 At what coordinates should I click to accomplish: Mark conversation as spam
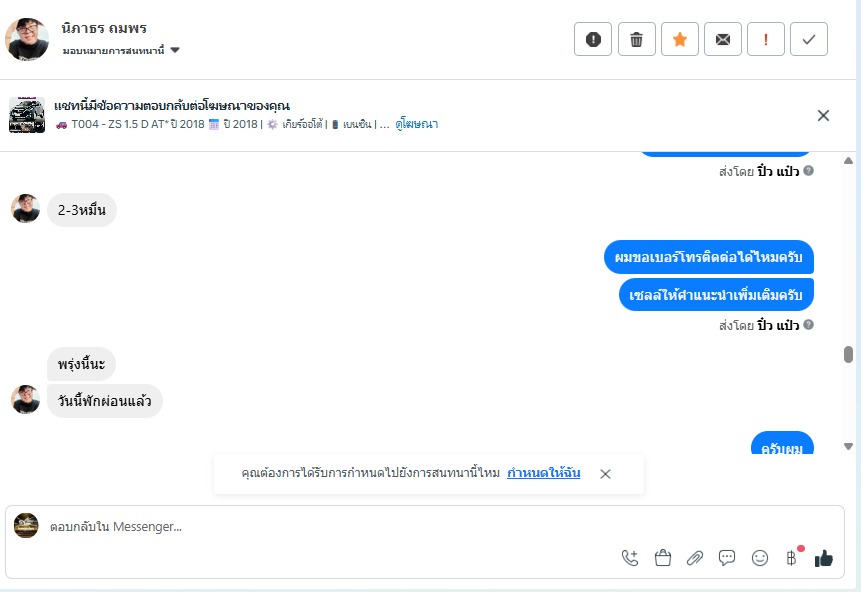tap(593, 40)
